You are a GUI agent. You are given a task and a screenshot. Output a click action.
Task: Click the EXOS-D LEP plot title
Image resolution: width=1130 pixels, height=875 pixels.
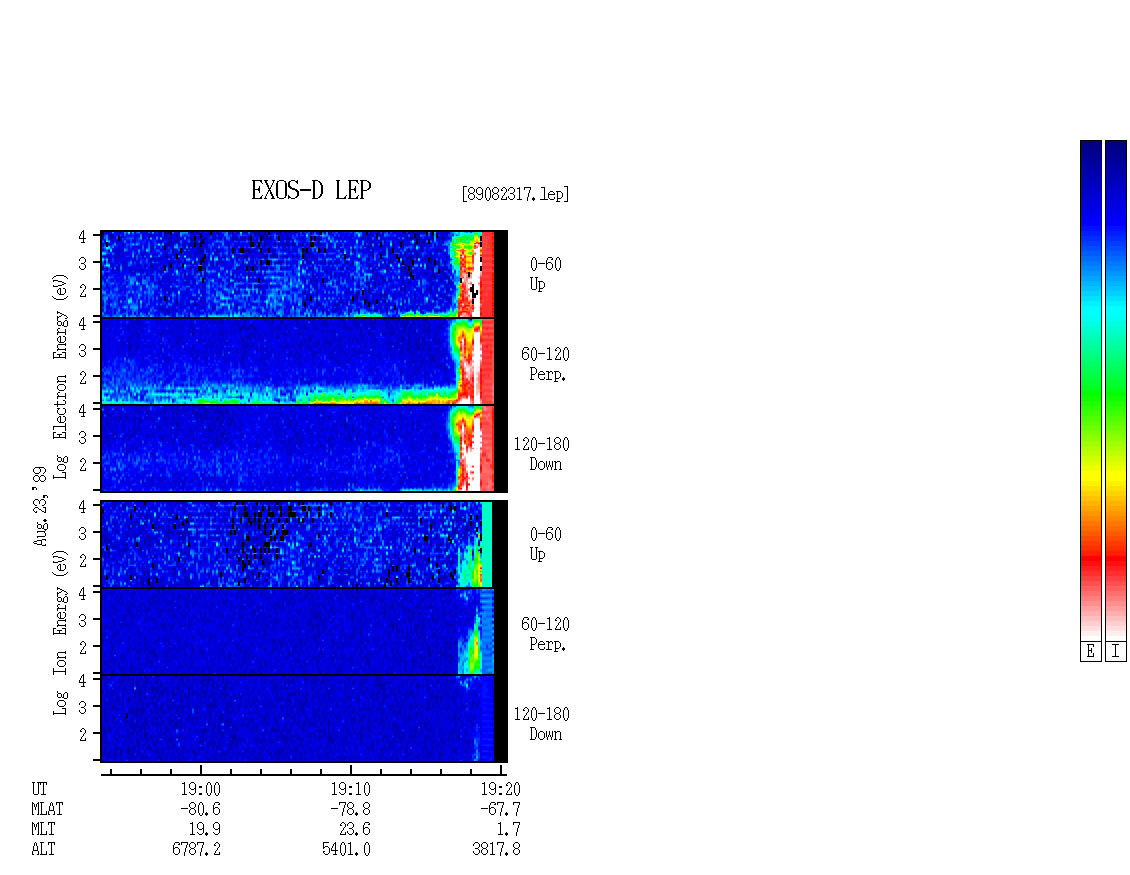[x=311, y=190]
